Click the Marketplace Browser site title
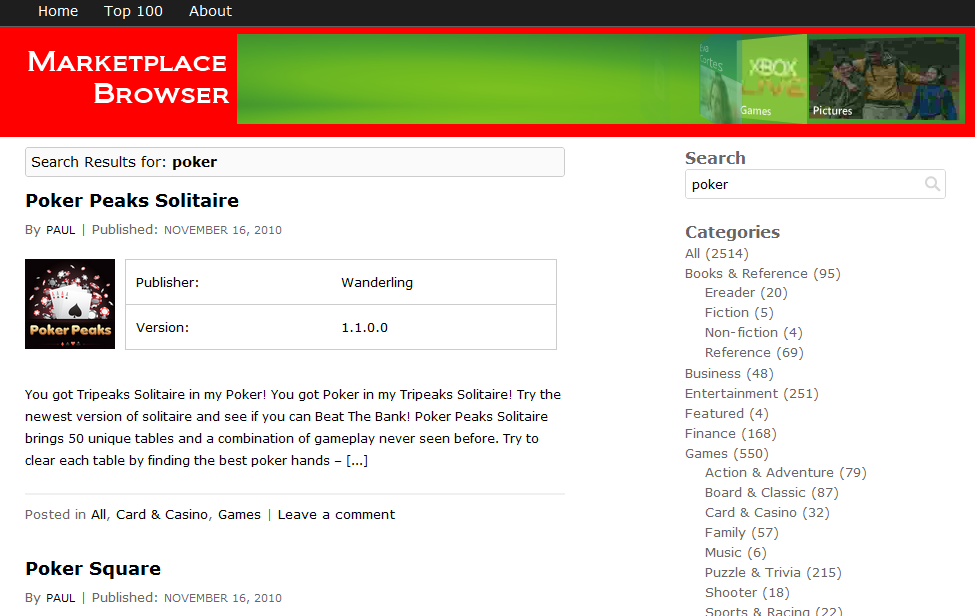975x616 pixels. coord(128,78)
